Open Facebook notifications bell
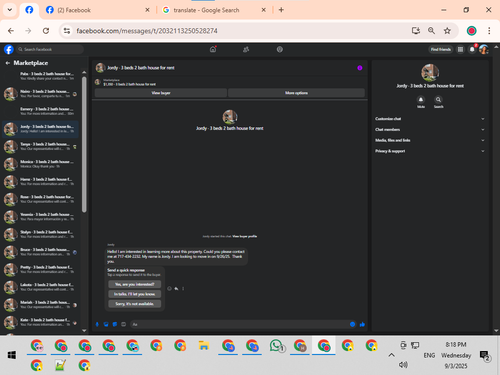Screen dimensions: 500x375 tap(472, 49)
